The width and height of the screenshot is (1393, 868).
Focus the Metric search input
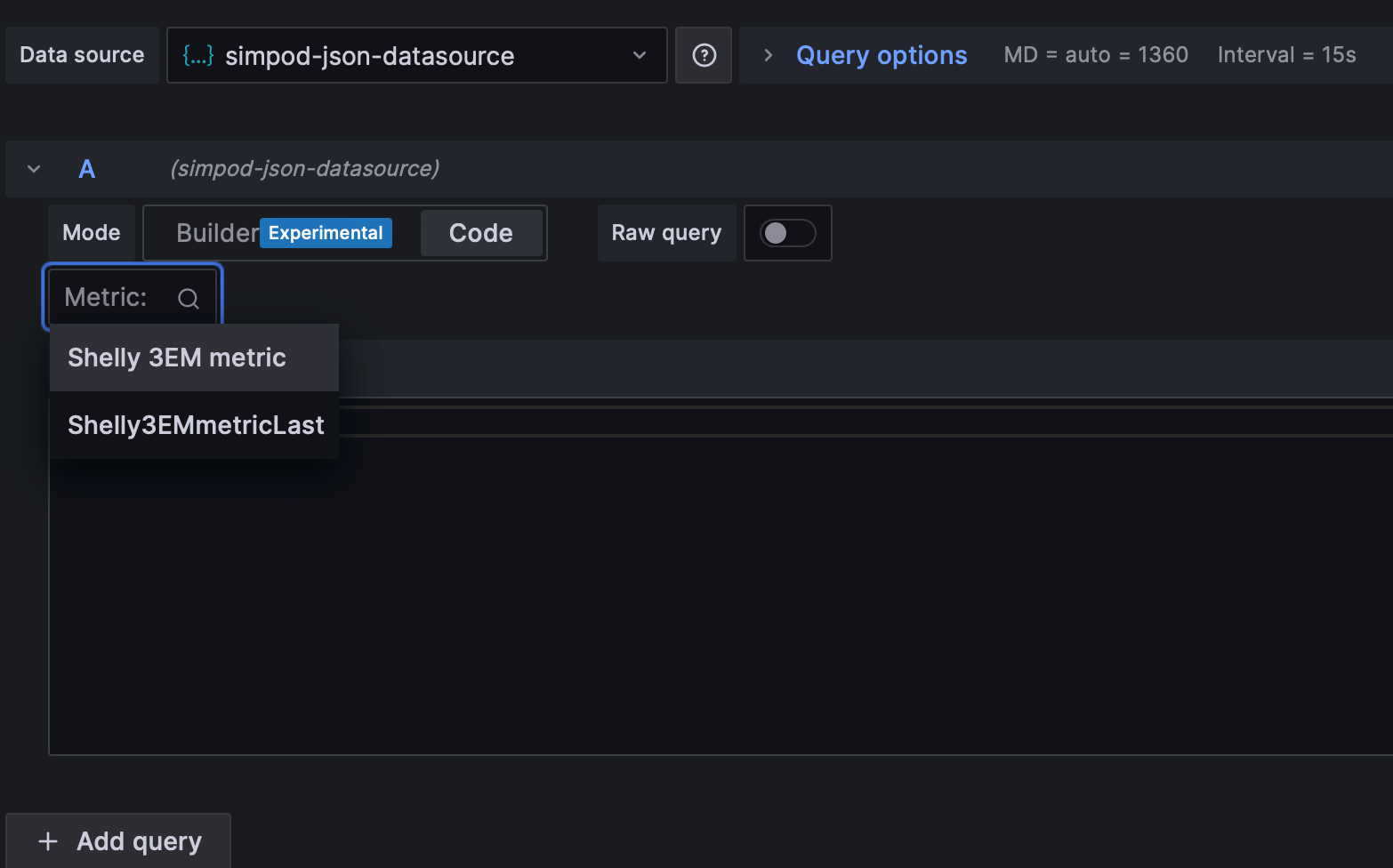tap(133, 297)
